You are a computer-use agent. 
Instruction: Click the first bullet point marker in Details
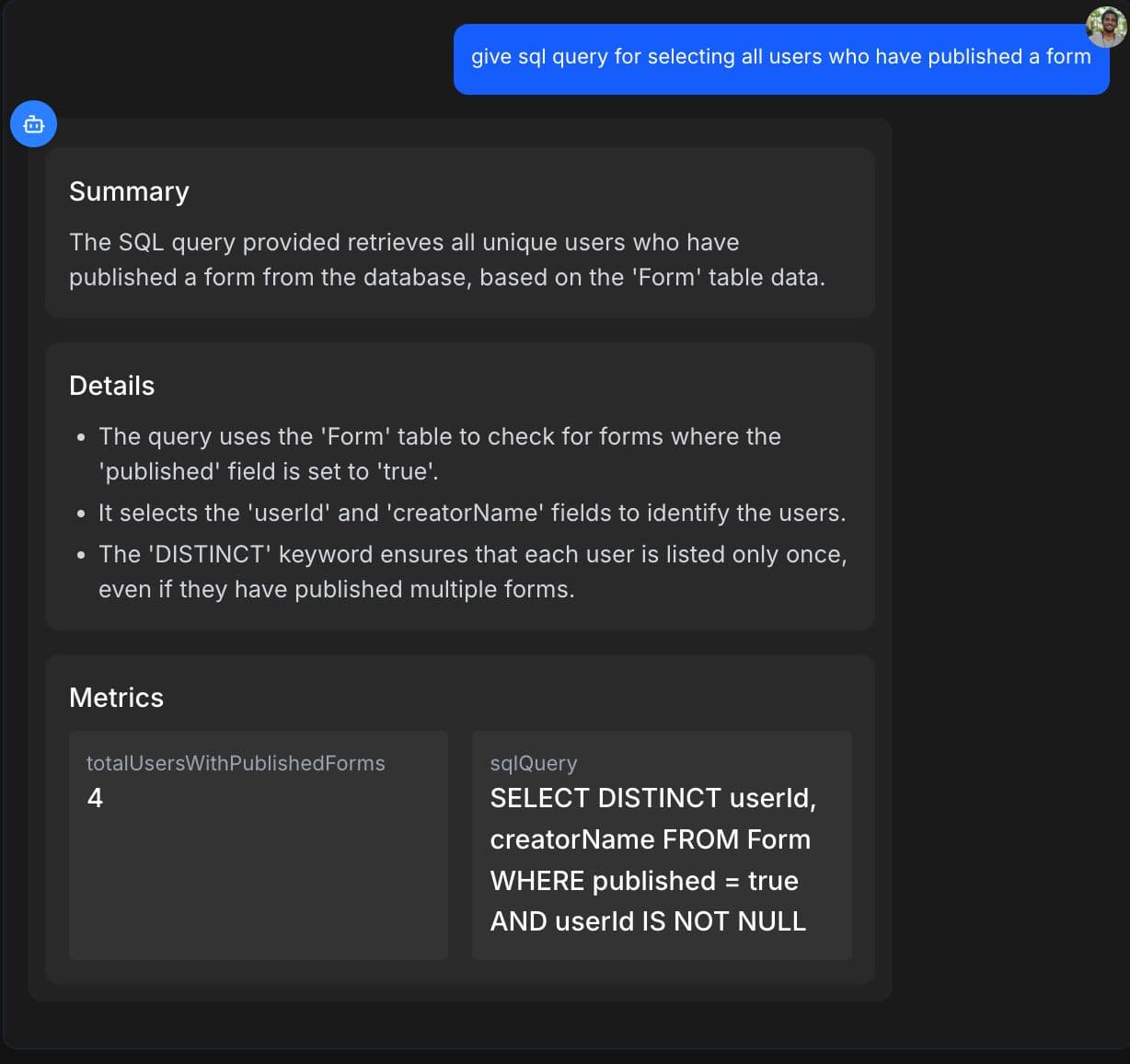[81, 437]
